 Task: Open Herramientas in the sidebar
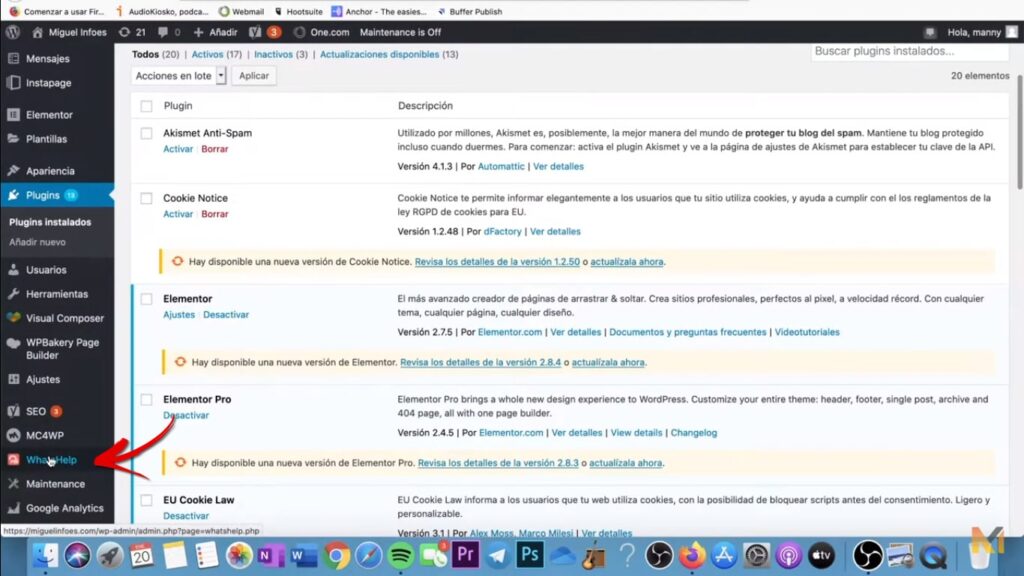[57, 294]
